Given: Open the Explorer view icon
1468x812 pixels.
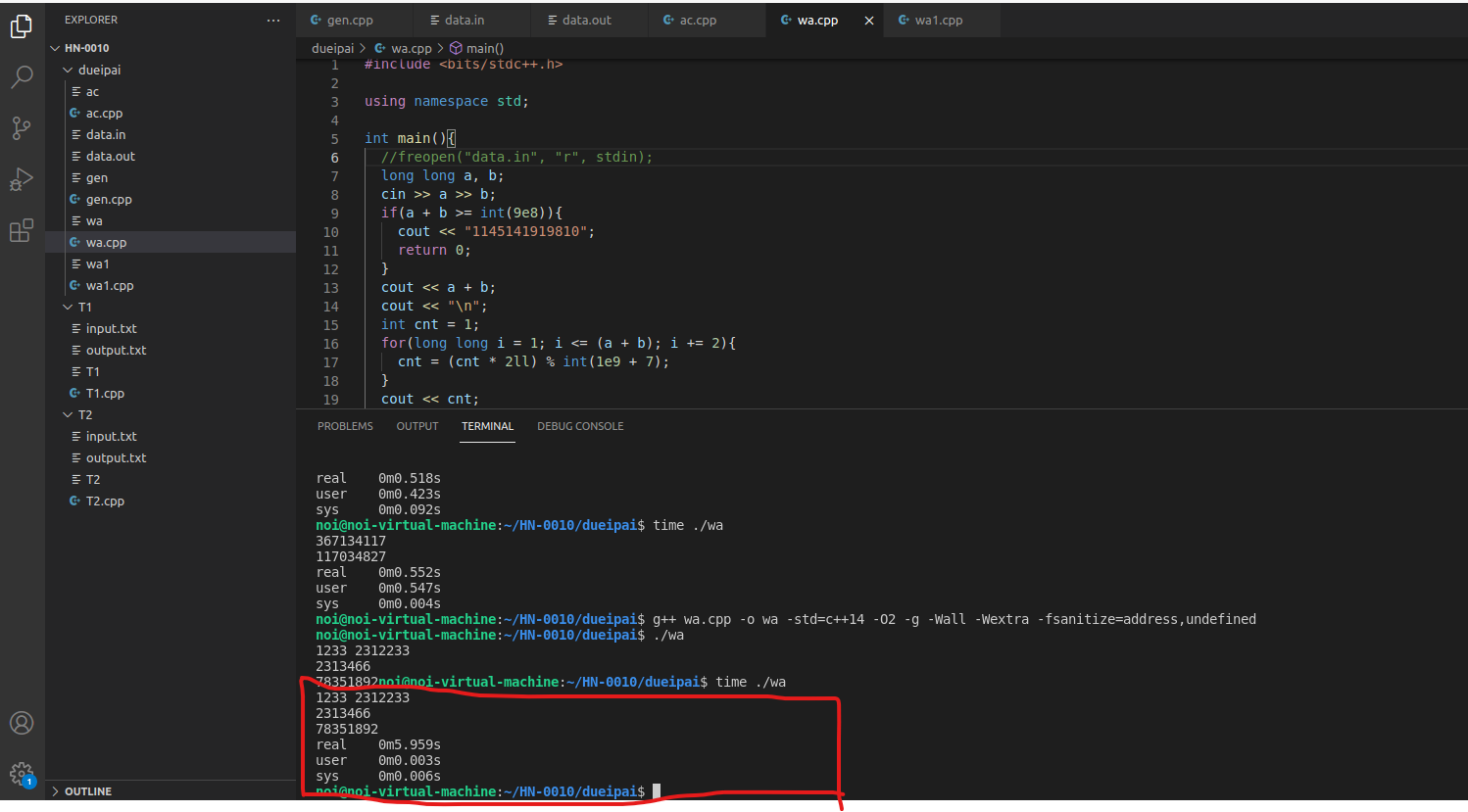Looking at the screenshot, I should (x=22, y=26).
